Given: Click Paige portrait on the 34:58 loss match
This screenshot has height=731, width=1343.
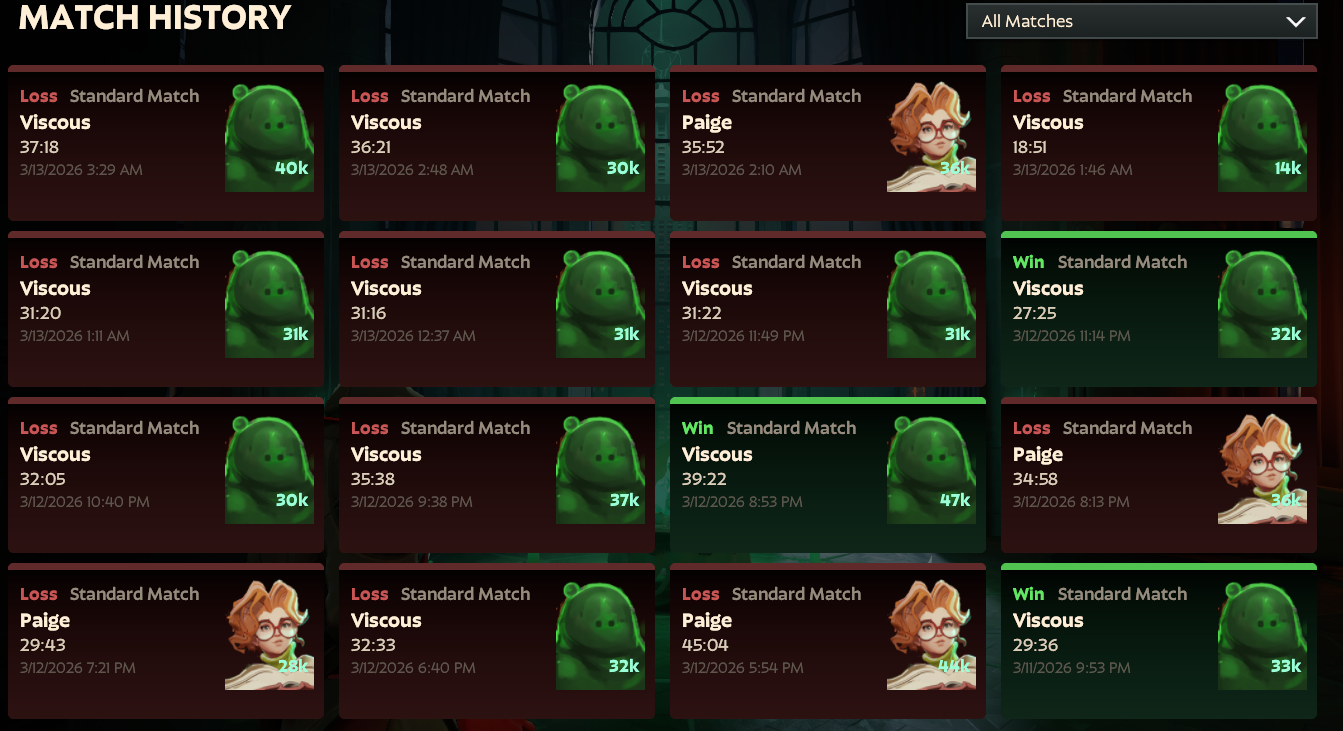Looking at the screenshot, I should tap(1263, 470).
